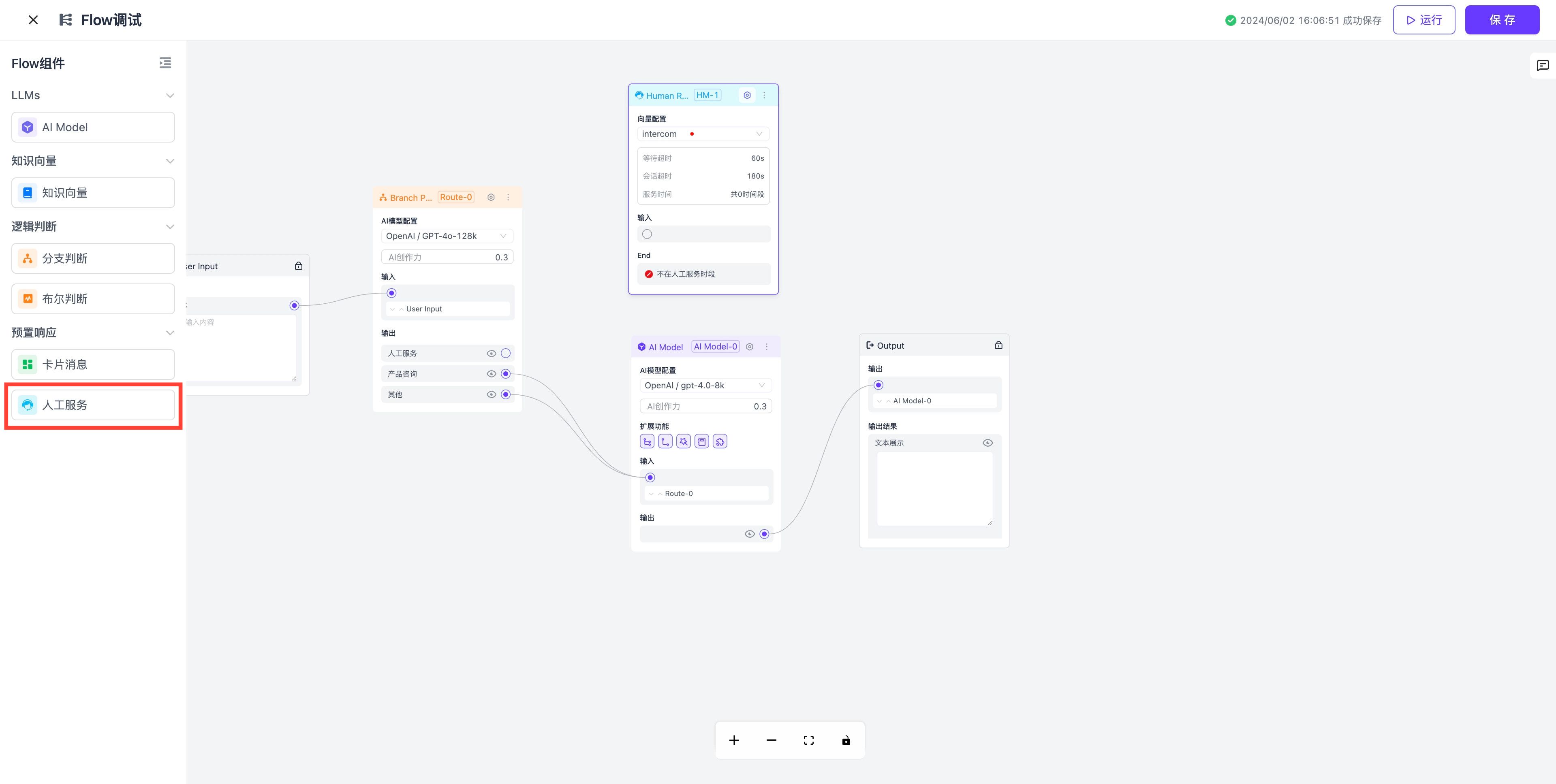The width and height of the screenshot is (1556, 784).
Task: Adjust the AI创作力 0.3 field in the AI Model node
Action: (x=706, y=407)
